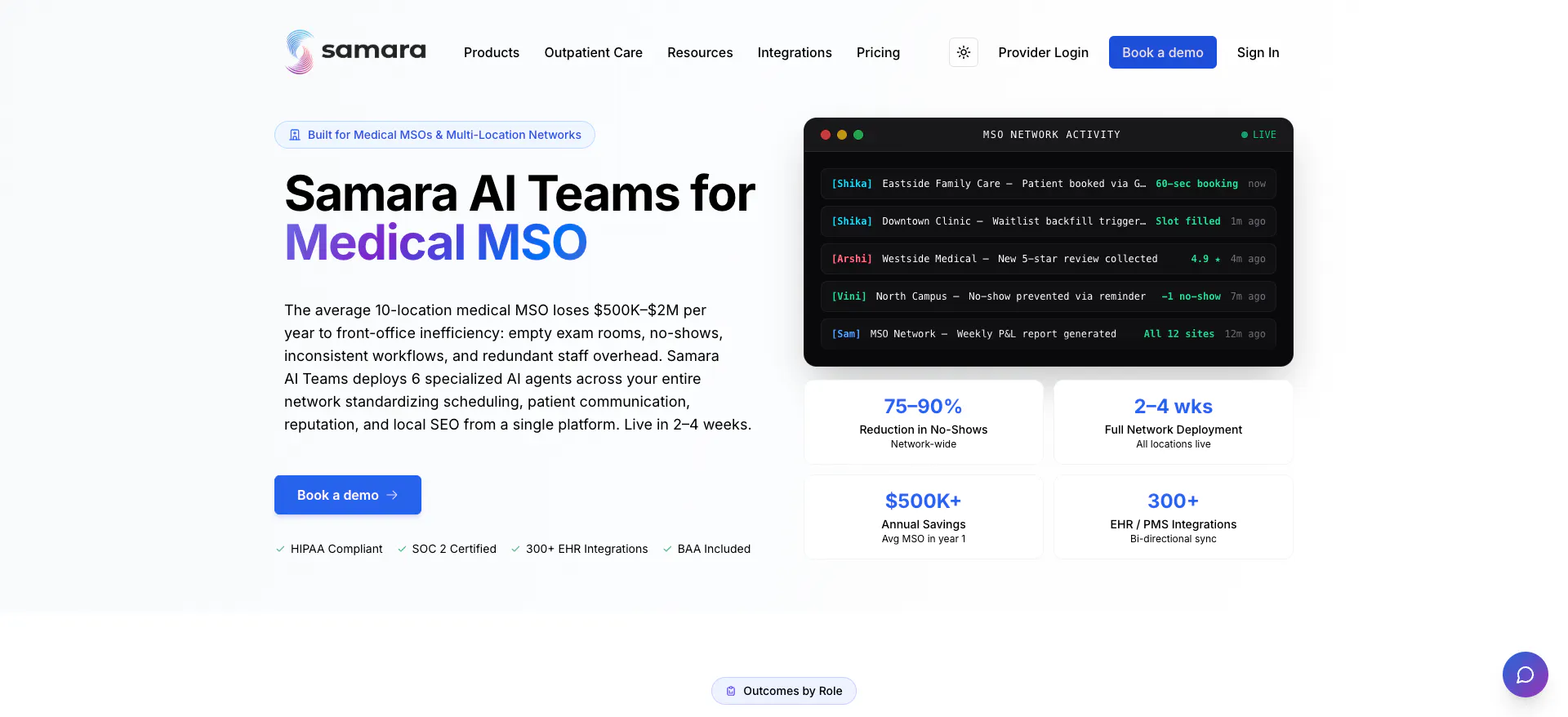1568x717 pixels.
Task: Click the checkmark beside BAA Included
Action: [x=667, y=549]
